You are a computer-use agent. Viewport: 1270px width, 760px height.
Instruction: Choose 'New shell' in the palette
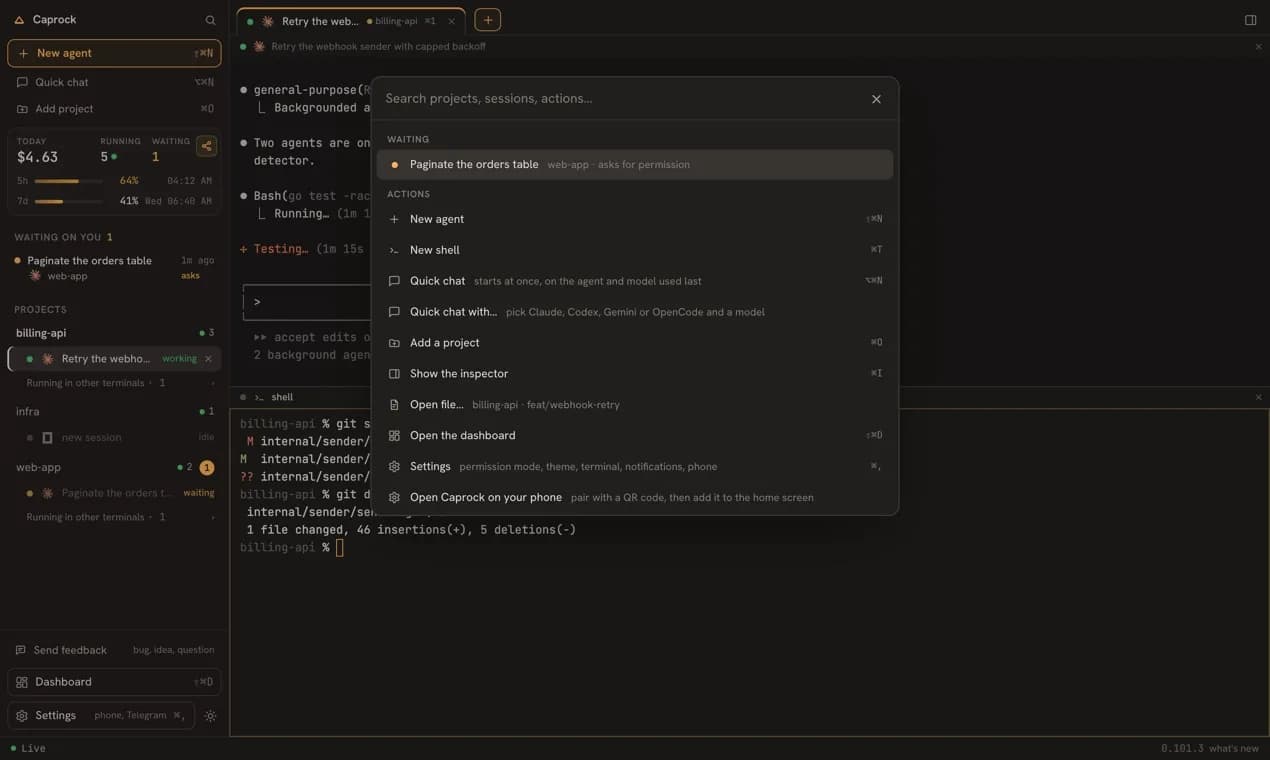tap(635, 250)
